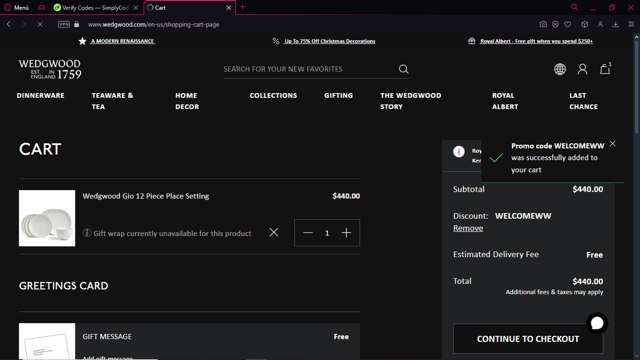Open the Dinnerware menu
Viewport: 640px width, 360px height.
tap(40, 95)
